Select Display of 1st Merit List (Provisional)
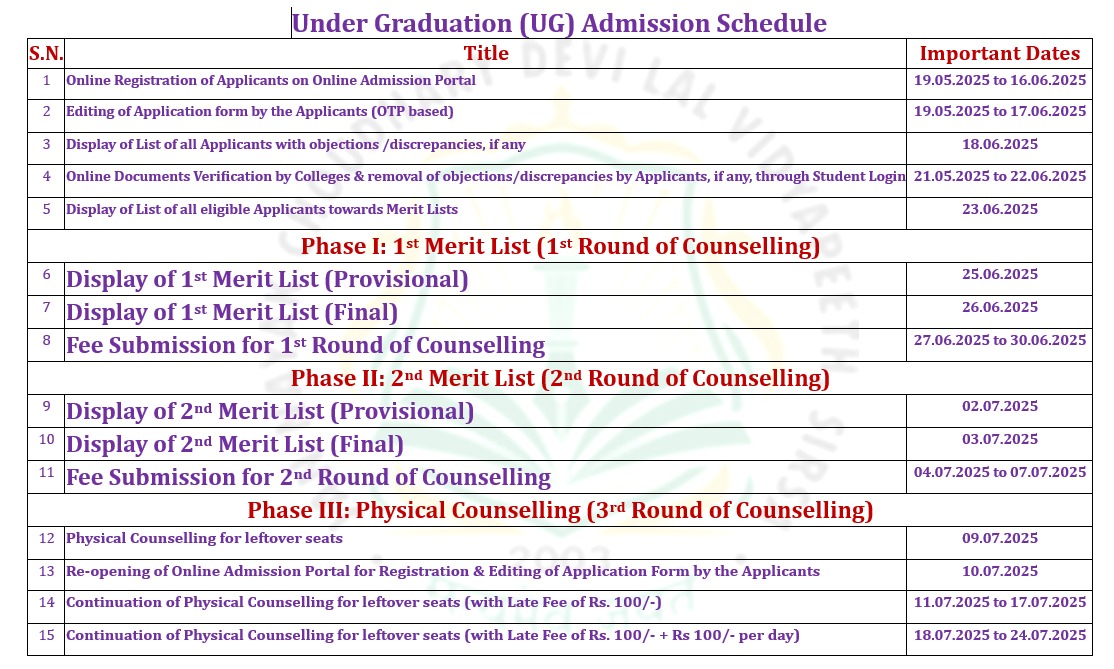 click(267, 279)
